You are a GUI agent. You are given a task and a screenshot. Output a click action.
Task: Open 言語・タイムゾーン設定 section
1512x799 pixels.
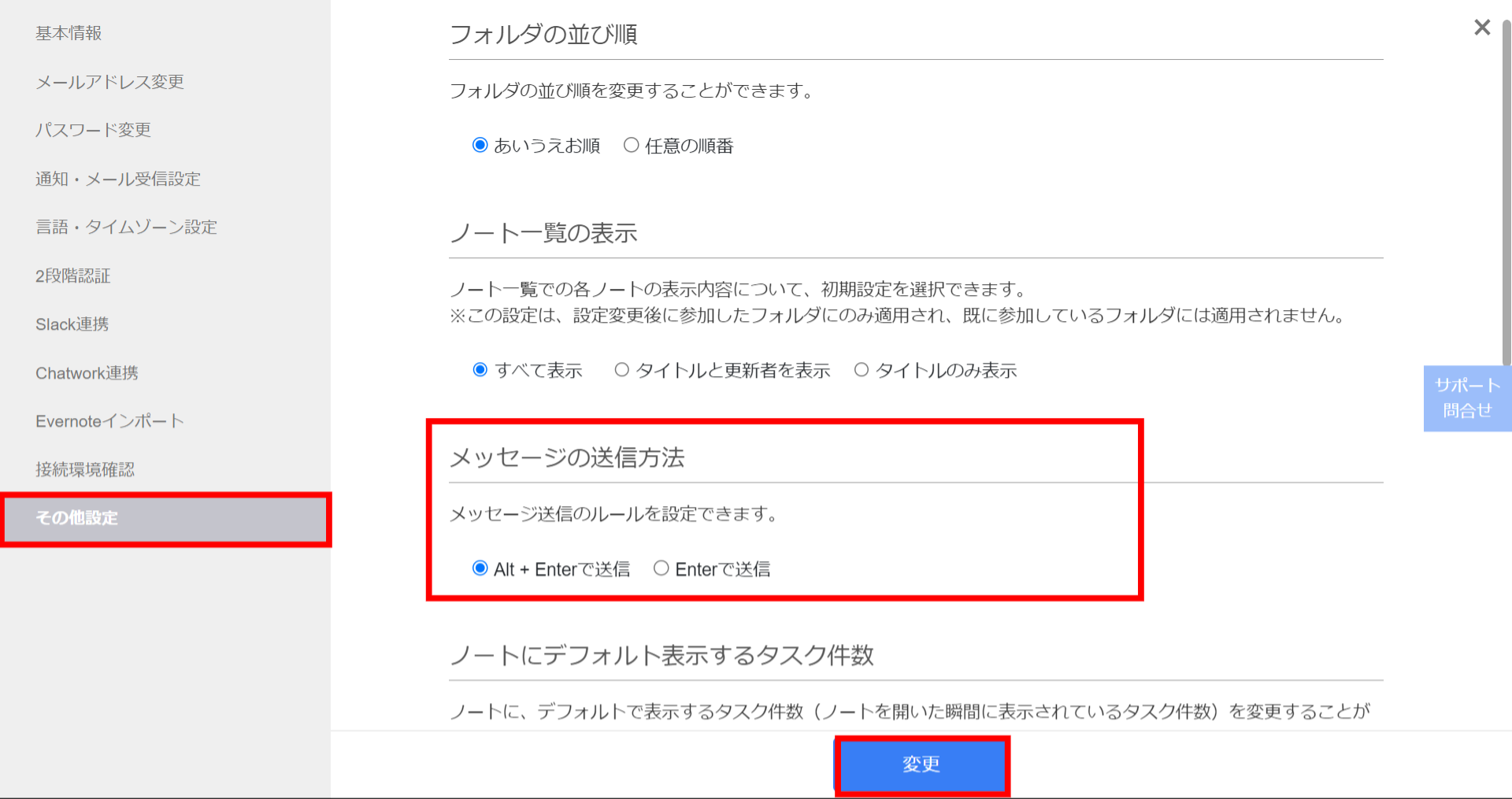(x=126, y=227)
